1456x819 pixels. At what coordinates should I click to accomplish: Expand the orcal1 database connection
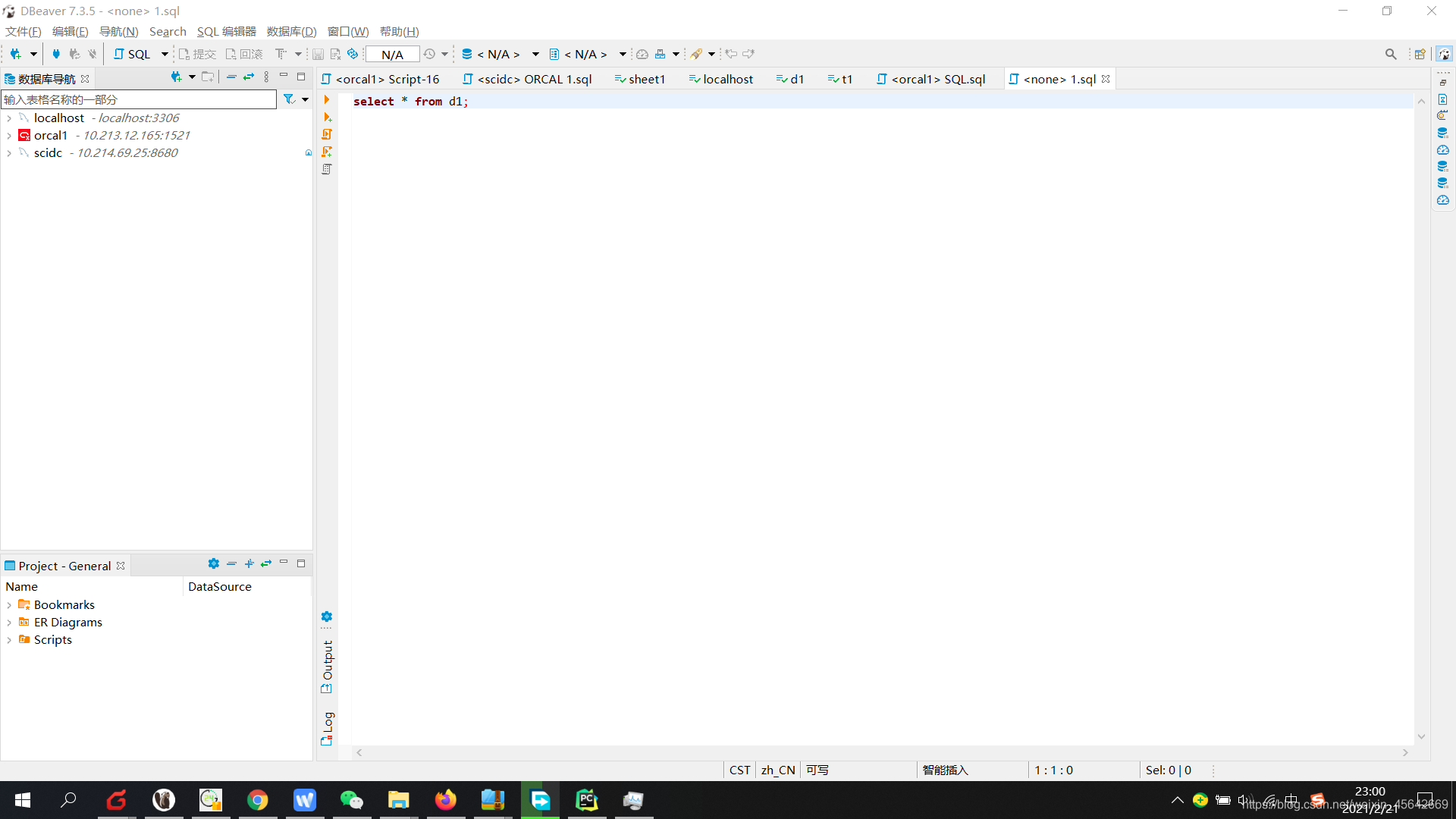click(10, 135)
